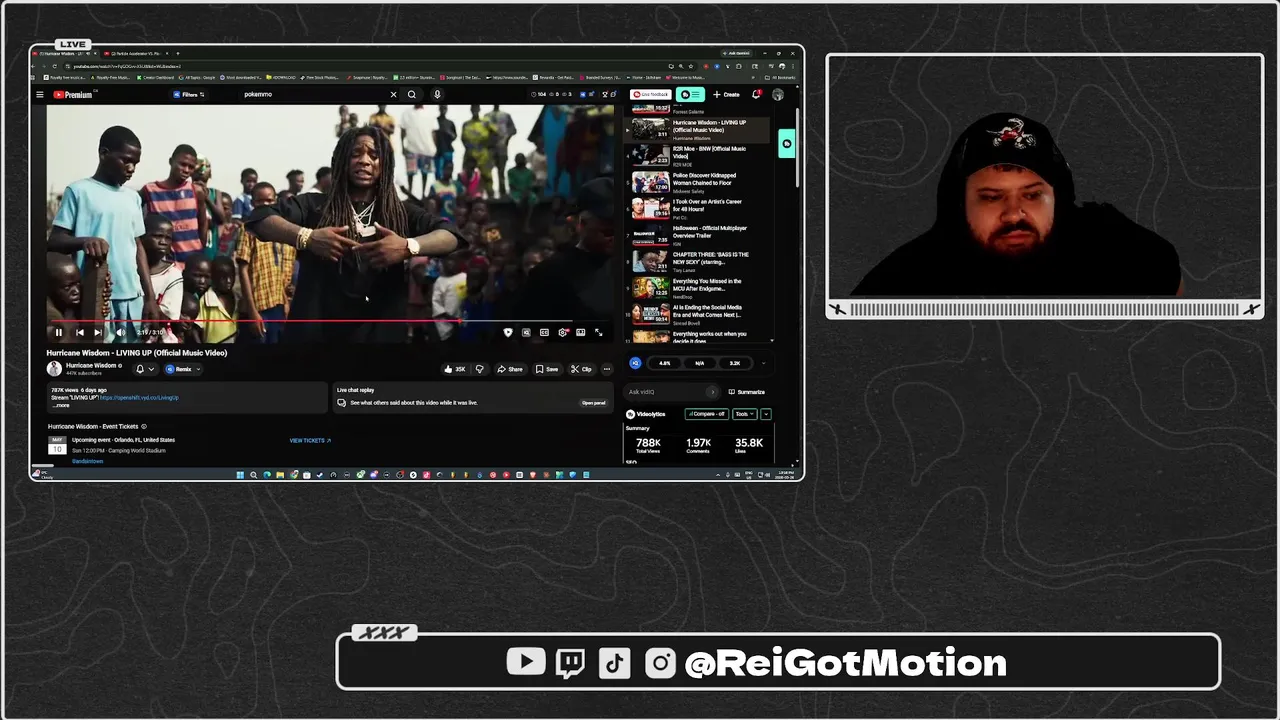Expand the chevron next to Tools
1280x720 pixels.
coord(766,414)
